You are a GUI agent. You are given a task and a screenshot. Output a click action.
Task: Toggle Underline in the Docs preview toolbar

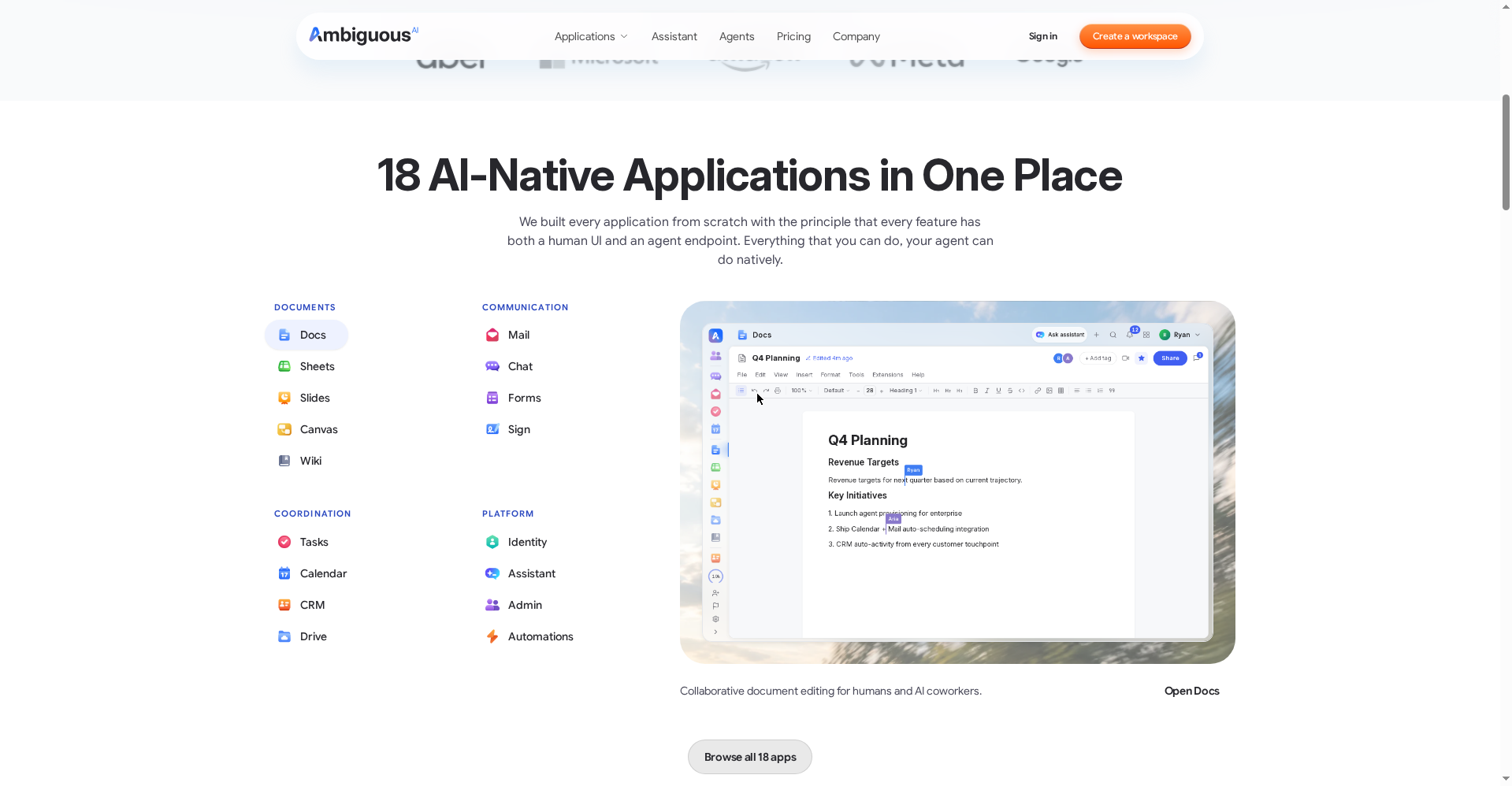pos(998,391)
